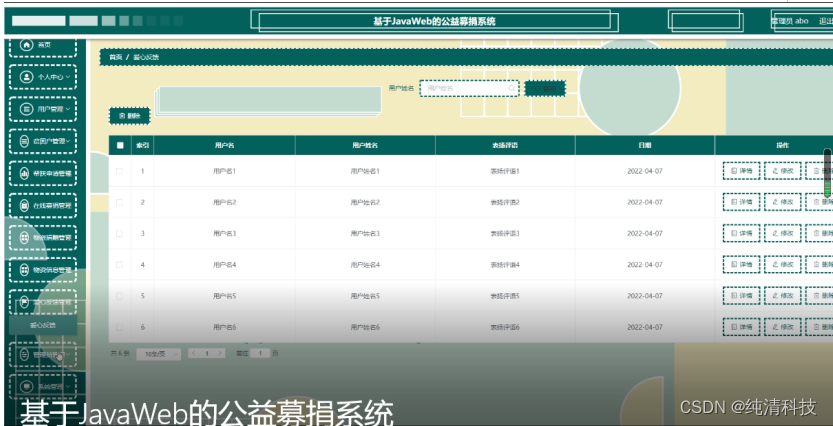Check the checkbox for row 6
The image size is (833, 426).
pos(120,327)
